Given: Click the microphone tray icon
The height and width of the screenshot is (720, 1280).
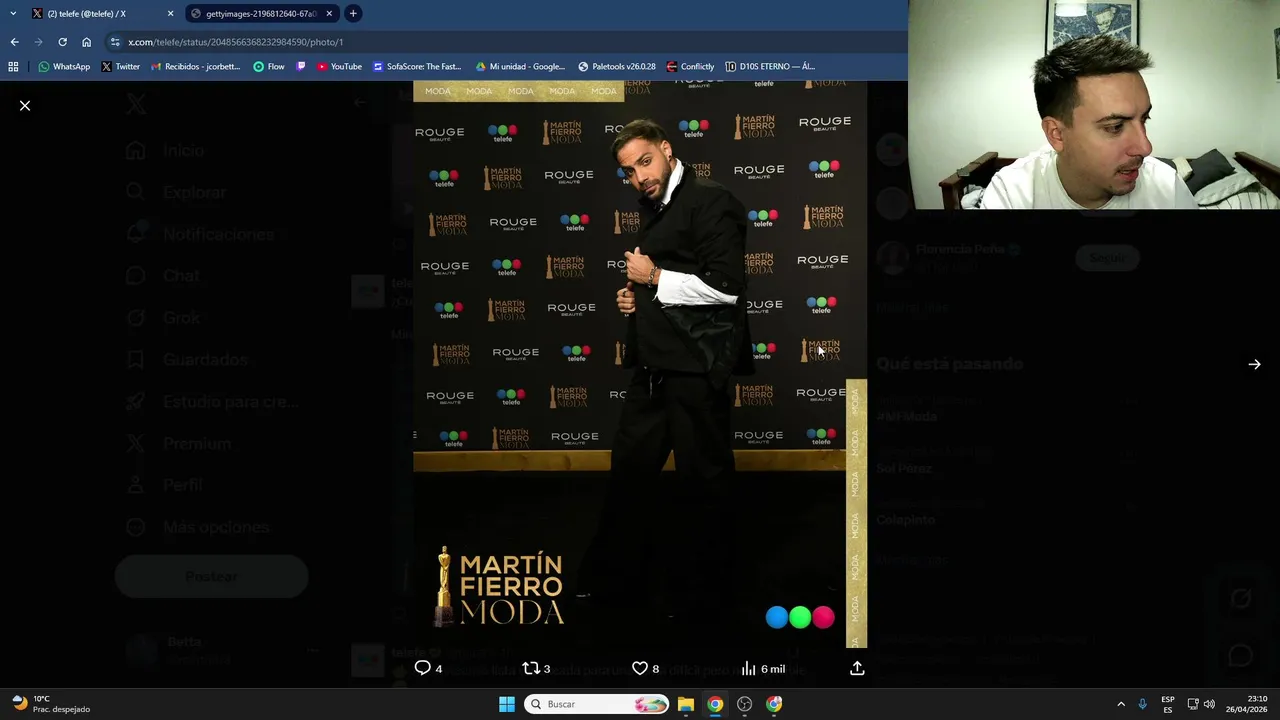Looking at the screenshot, I should pyautogui.click(x=1142, y=704).
